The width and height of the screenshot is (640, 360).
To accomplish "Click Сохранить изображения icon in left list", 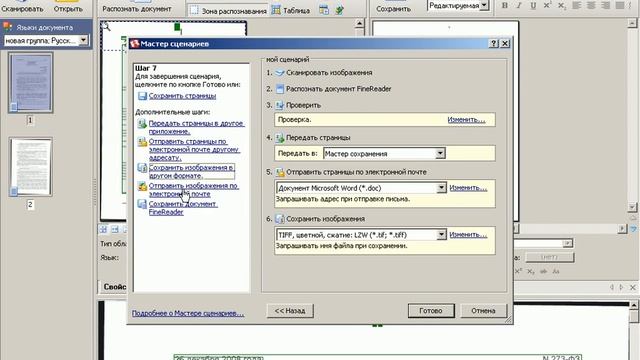I will pos(142,168).
